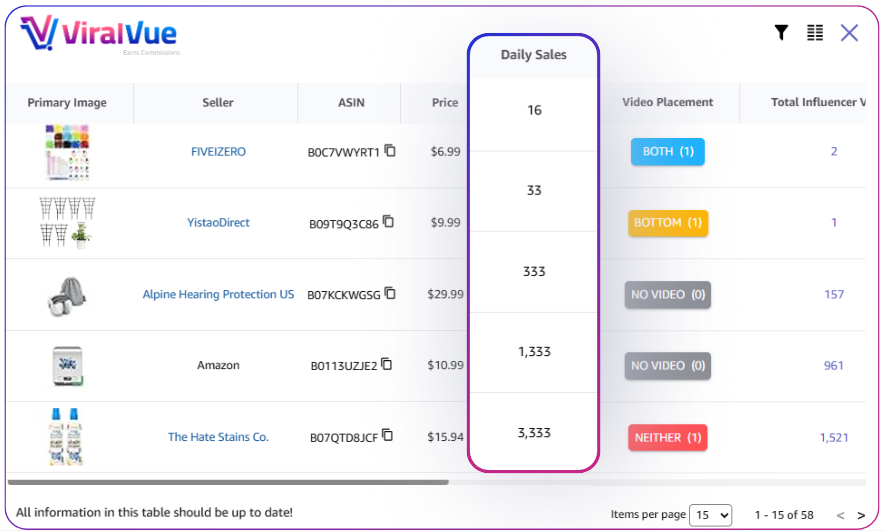Viewport: 884px width, 531px height.
Task: Open Alpine Hearing Protection US seller link
Action: click(x=218, y=294)
